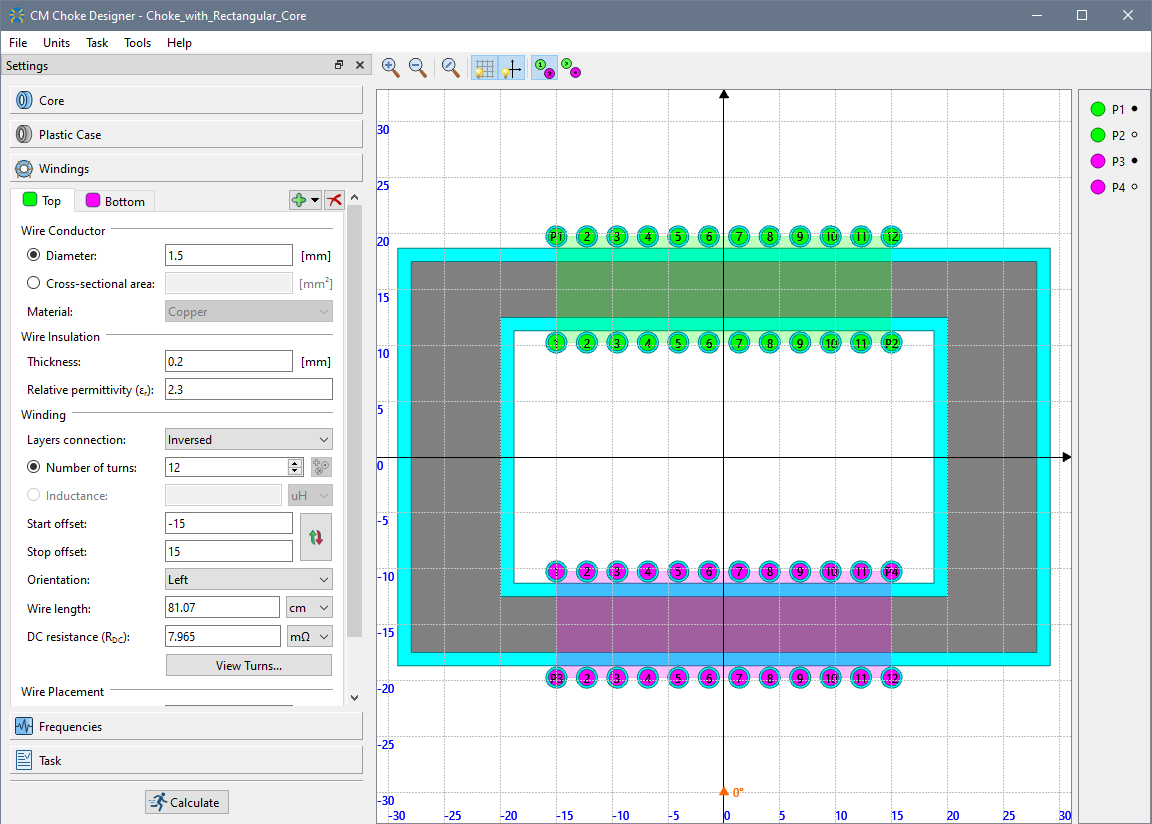1152x824 pixels.
Task: Select the Cross-sectional area radio button
Action: click(x=34, y=284)
